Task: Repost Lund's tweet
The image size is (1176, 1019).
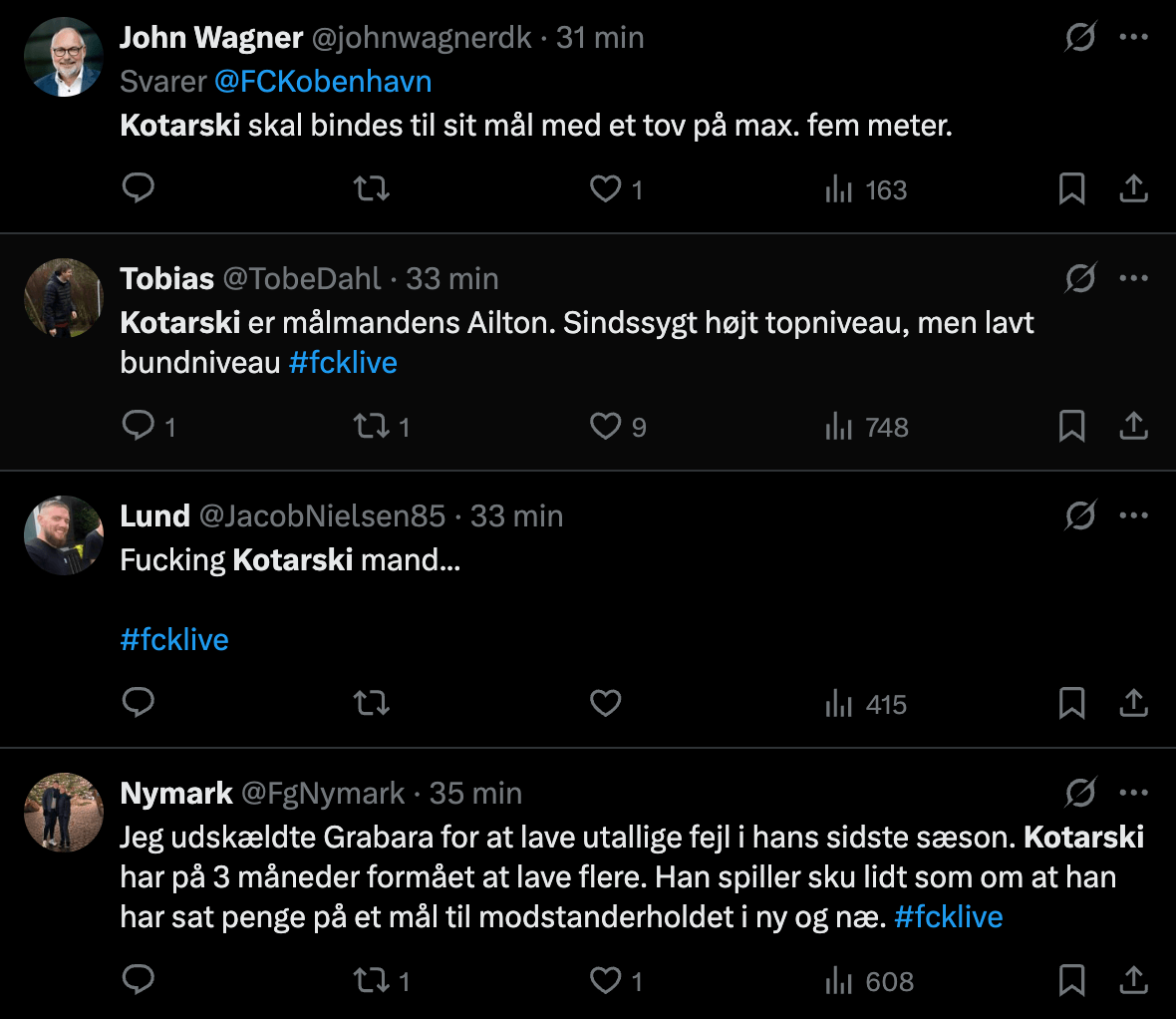Action: coord(372,704)
